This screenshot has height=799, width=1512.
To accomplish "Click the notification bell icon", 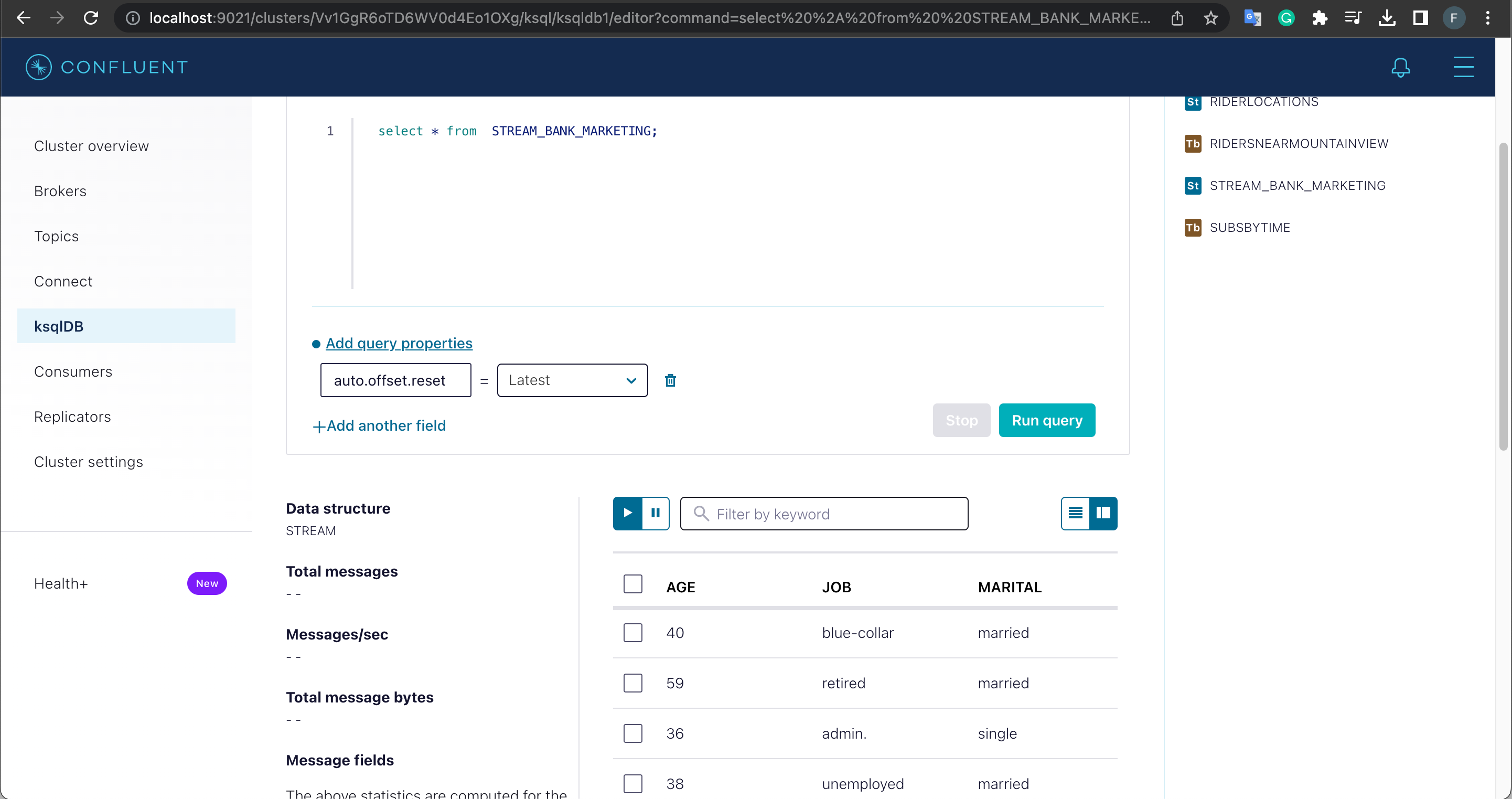I will coord(1400,67).
